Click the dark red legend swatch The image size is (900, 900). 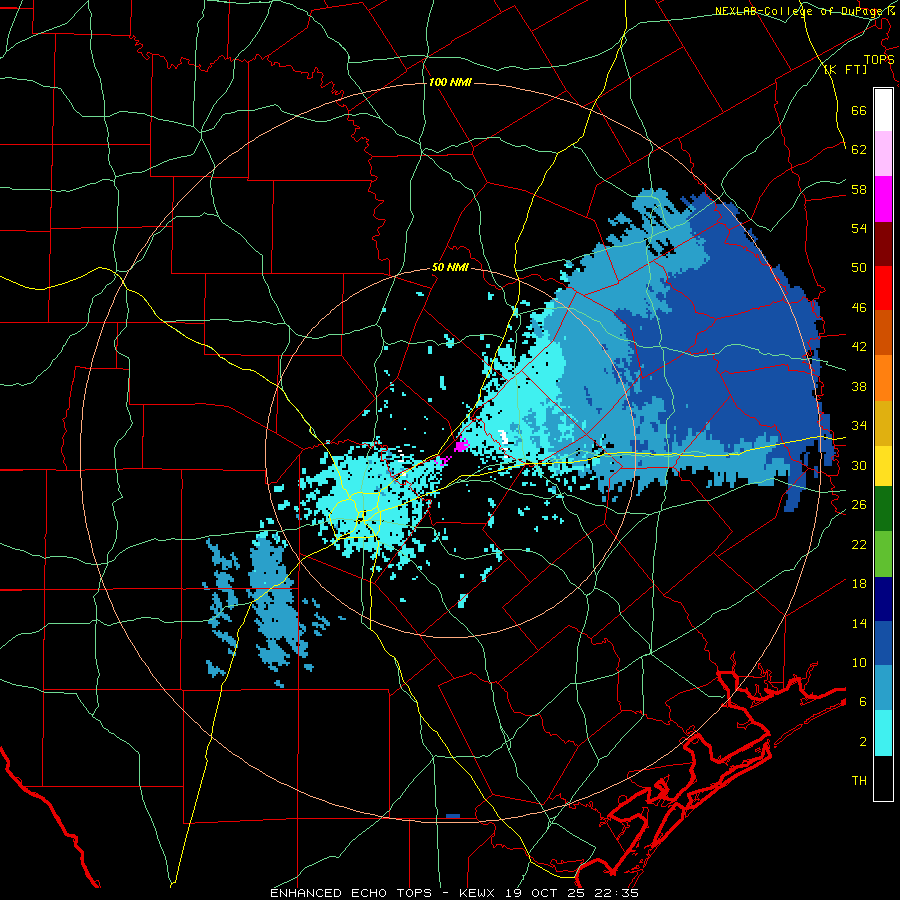(x=883, y=243)
